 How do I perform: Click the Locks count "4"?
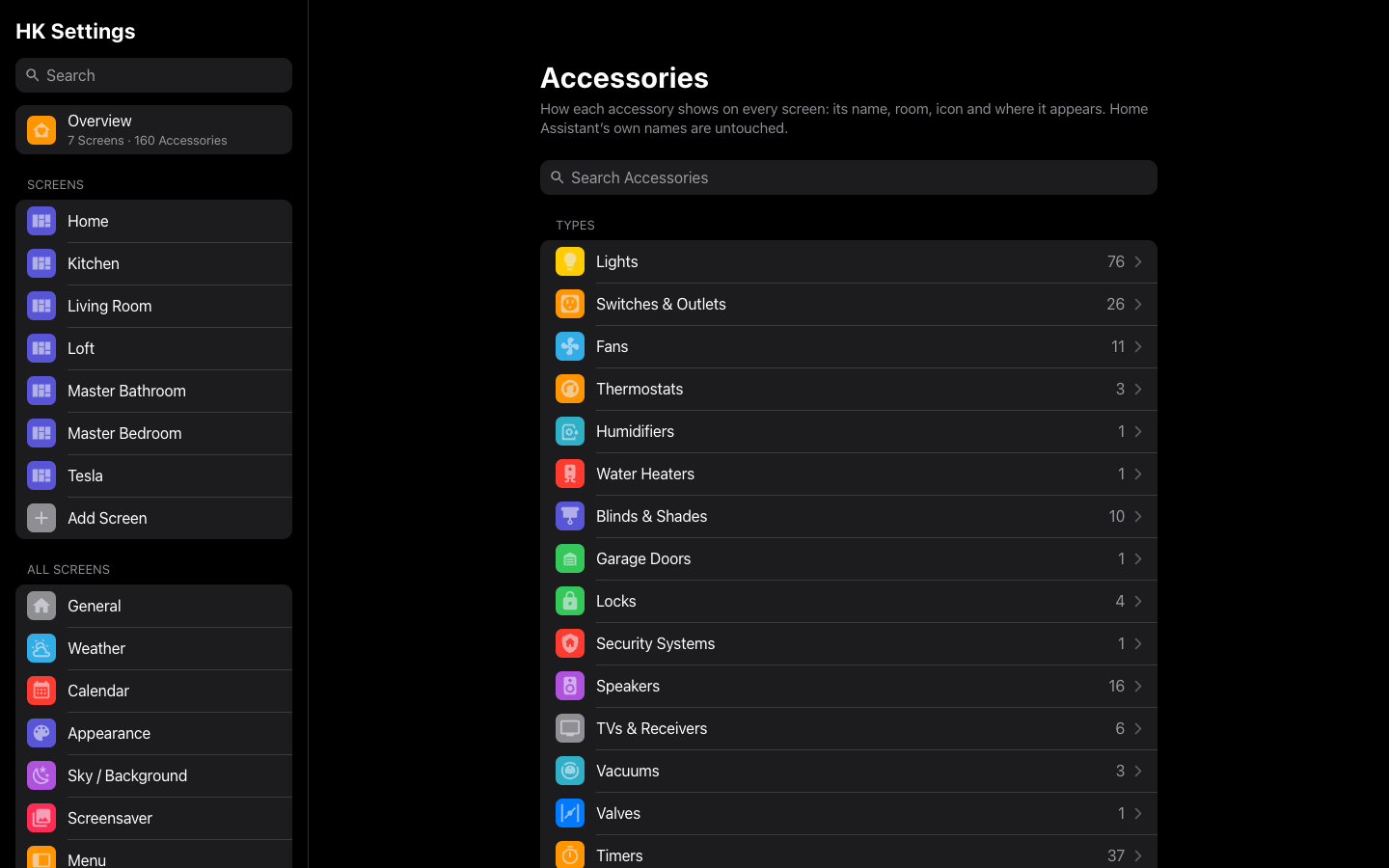tap(1120, 601)
